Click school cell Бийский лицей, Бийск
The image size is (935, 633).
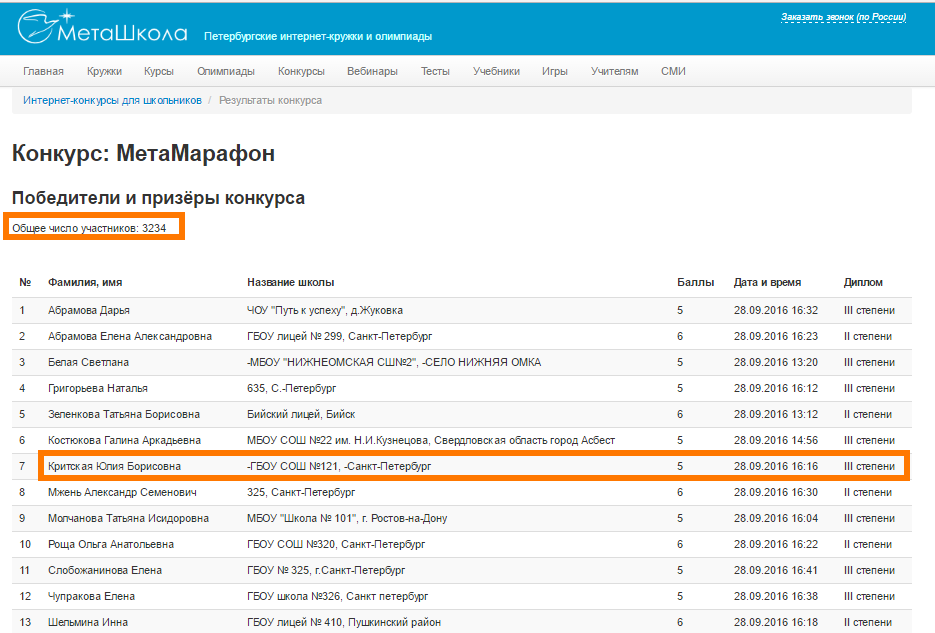[301, 414]
